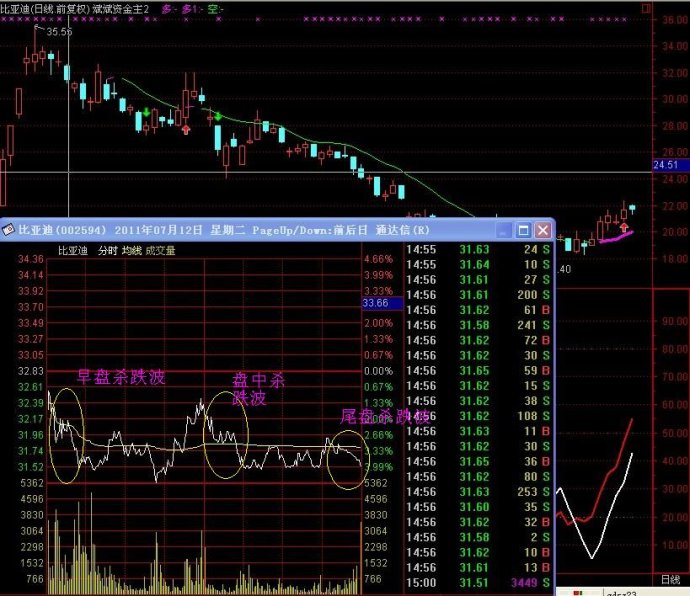Select the 均线 label in intraday header
This screenshot has width=690, height=596.
pyautogui.click(x=132, y=251)
